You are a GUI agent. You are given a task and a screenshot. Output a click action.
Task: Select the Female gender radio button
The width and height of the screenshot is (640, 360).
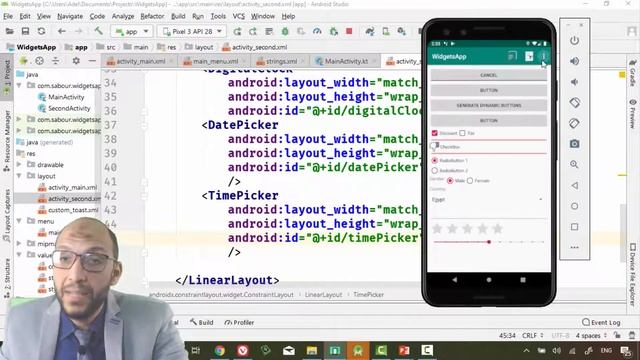[470, 180]
